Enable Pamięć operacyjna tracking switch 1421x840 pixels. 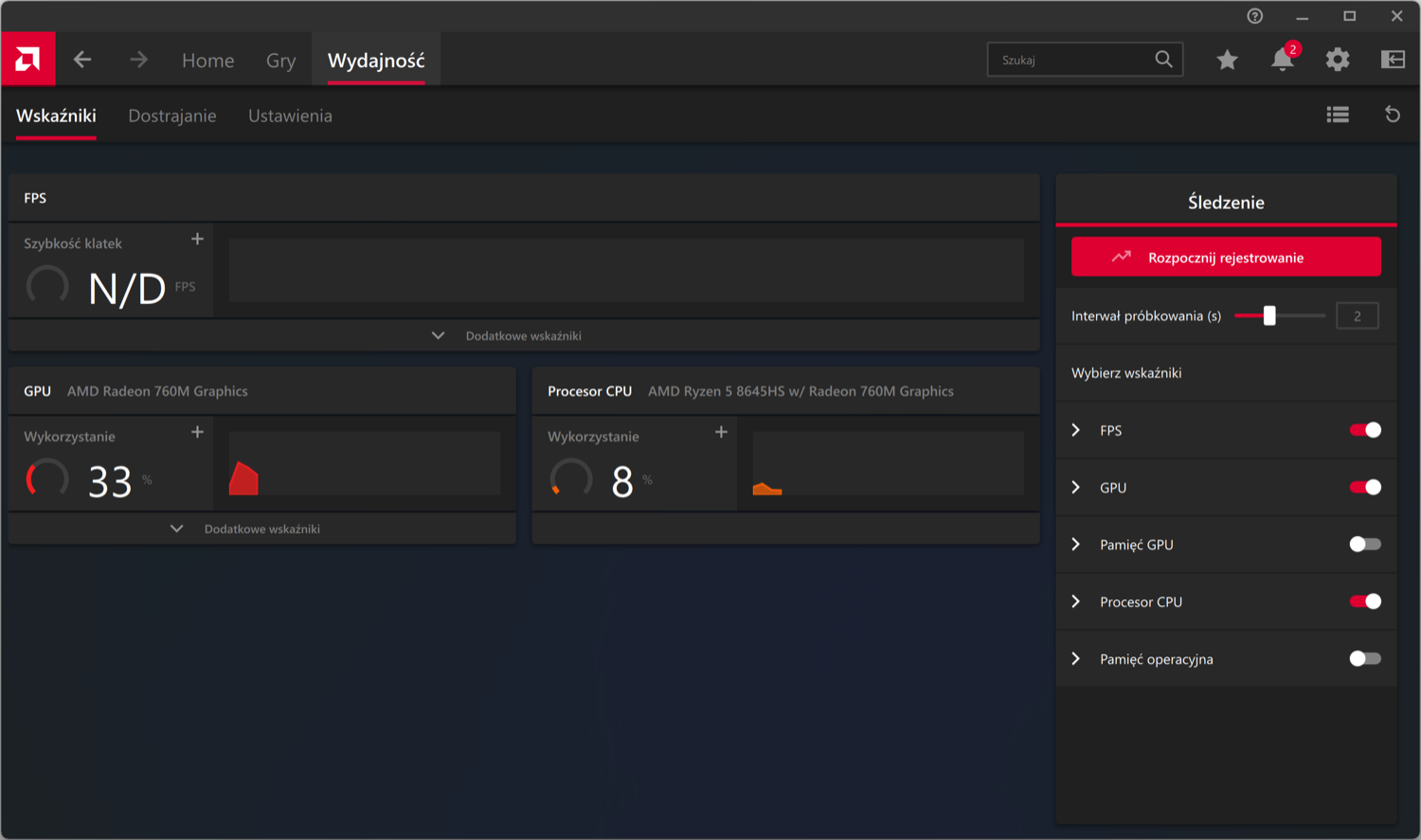coord(1365,658)
